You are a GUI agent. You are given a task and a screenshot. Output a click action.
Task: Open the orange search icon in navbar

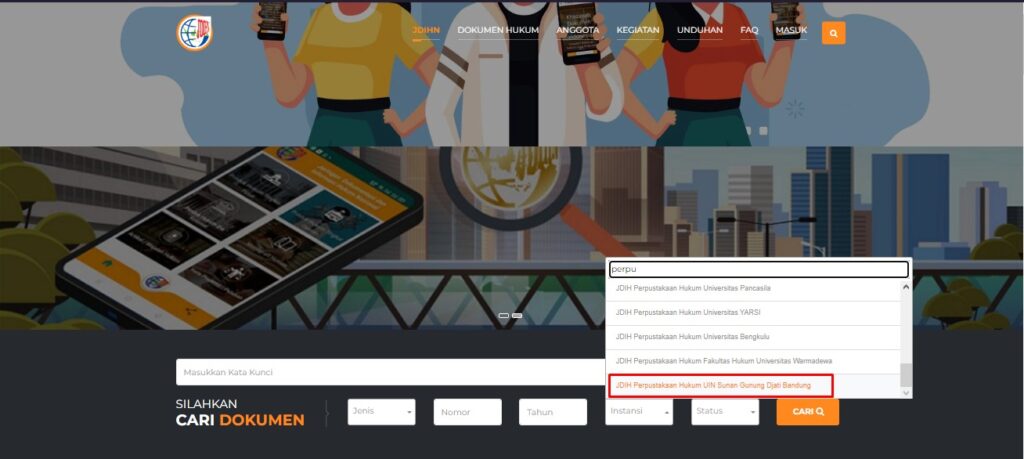tap(833, 33)
